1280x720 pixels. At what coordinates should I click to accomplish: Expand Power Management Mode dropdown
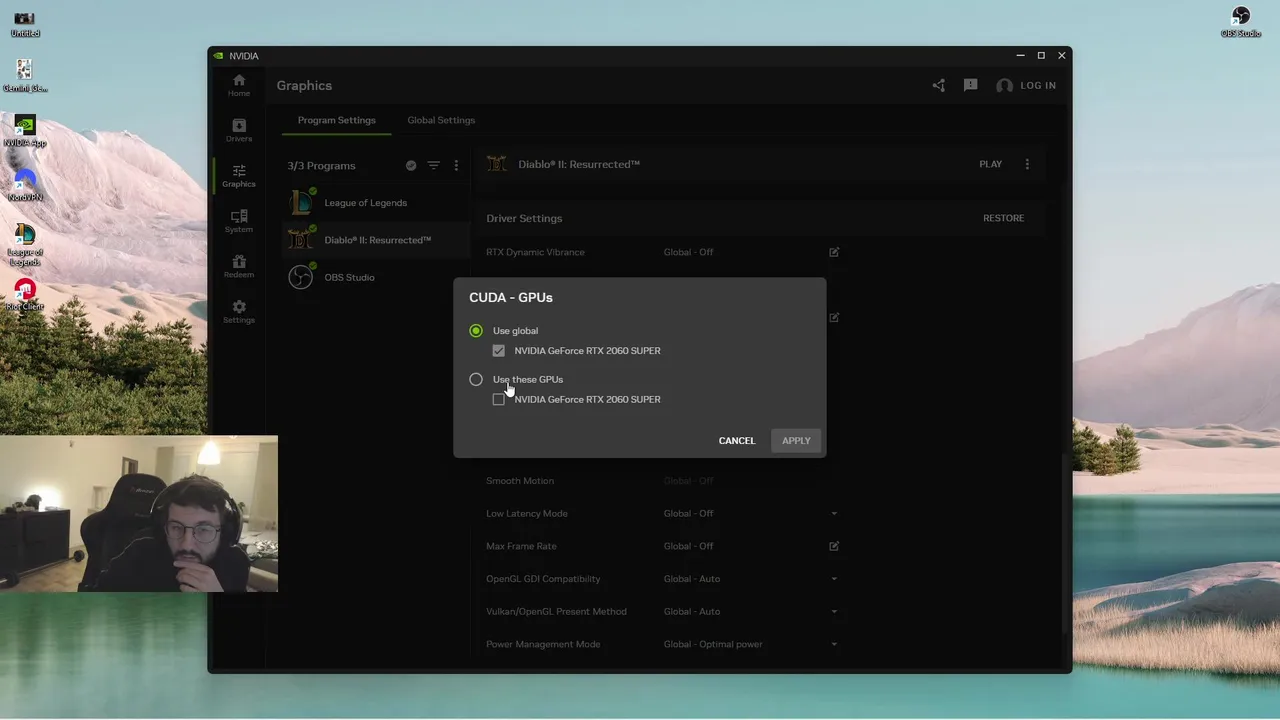[x=834, y=645]
